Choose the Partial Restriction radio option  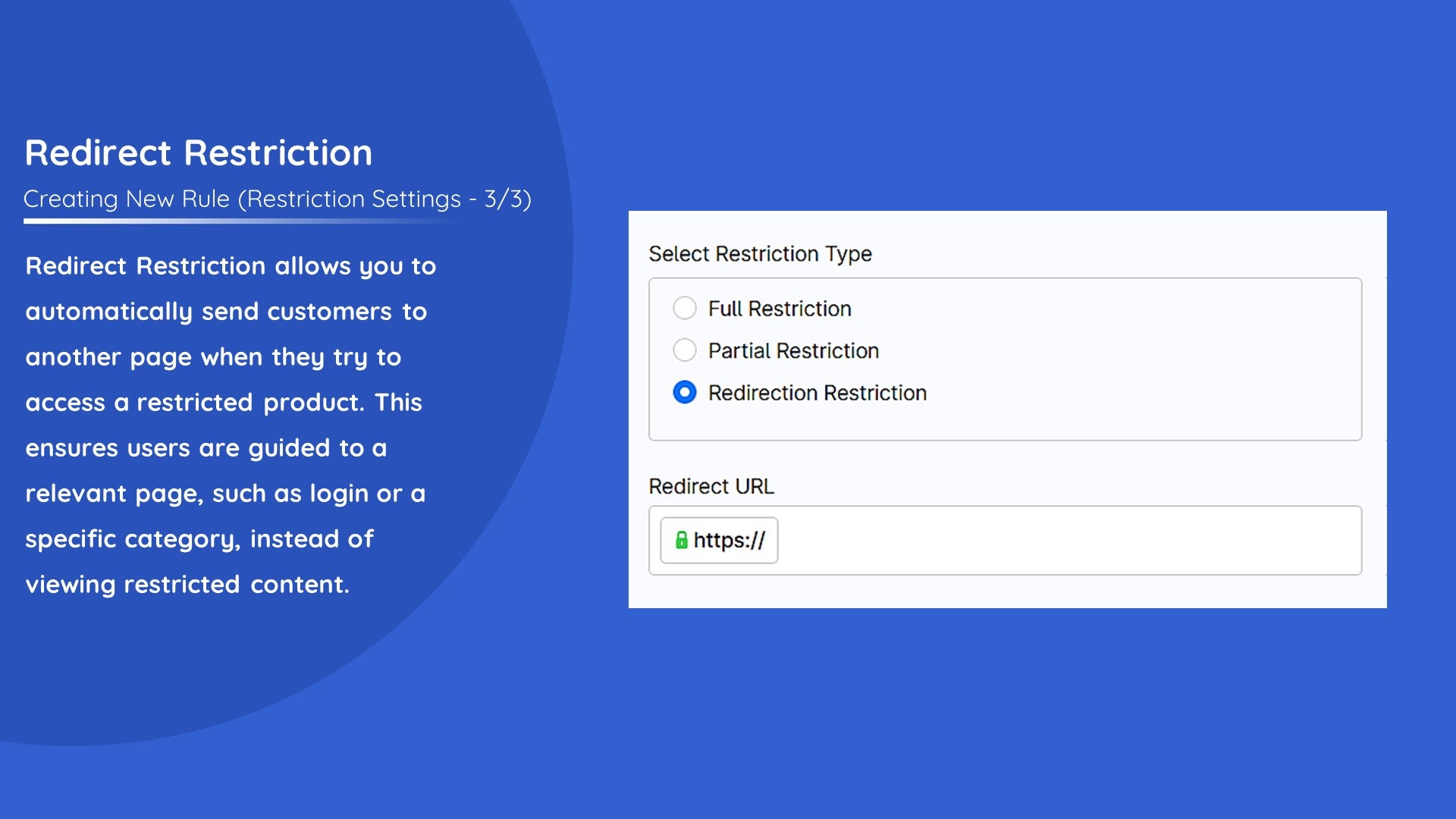[x=684, y=350]
